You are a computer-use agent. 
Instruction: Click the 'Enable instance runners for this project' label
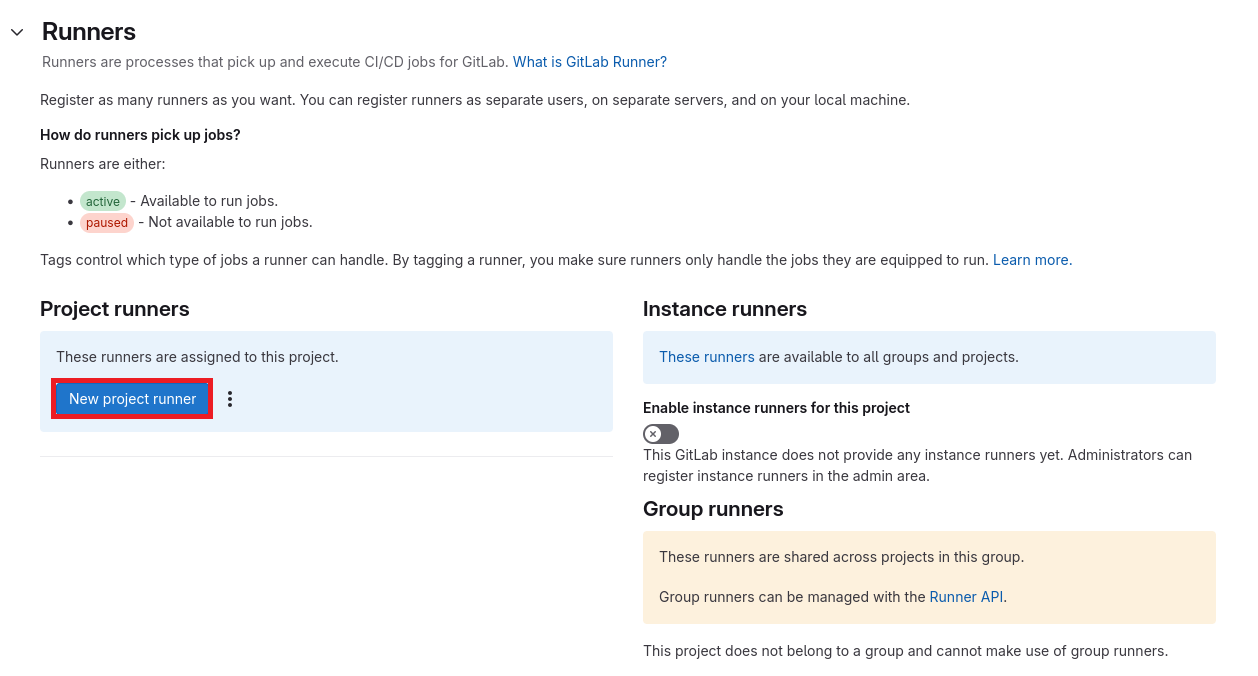tap(776, 408)
